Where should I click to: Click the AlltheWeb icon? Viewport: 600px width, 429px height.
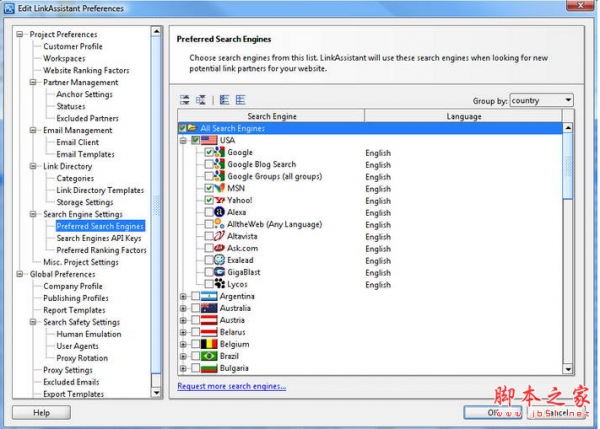pos(219,224)
